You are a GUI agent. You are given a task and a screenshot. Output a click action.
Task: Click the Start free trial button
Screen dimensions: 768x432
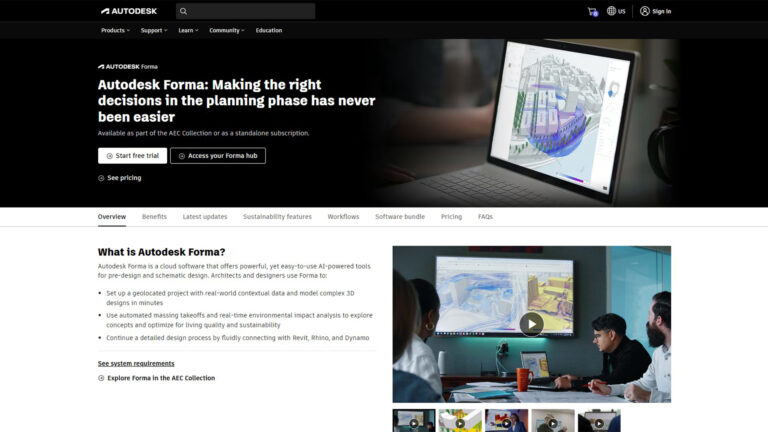132,156
